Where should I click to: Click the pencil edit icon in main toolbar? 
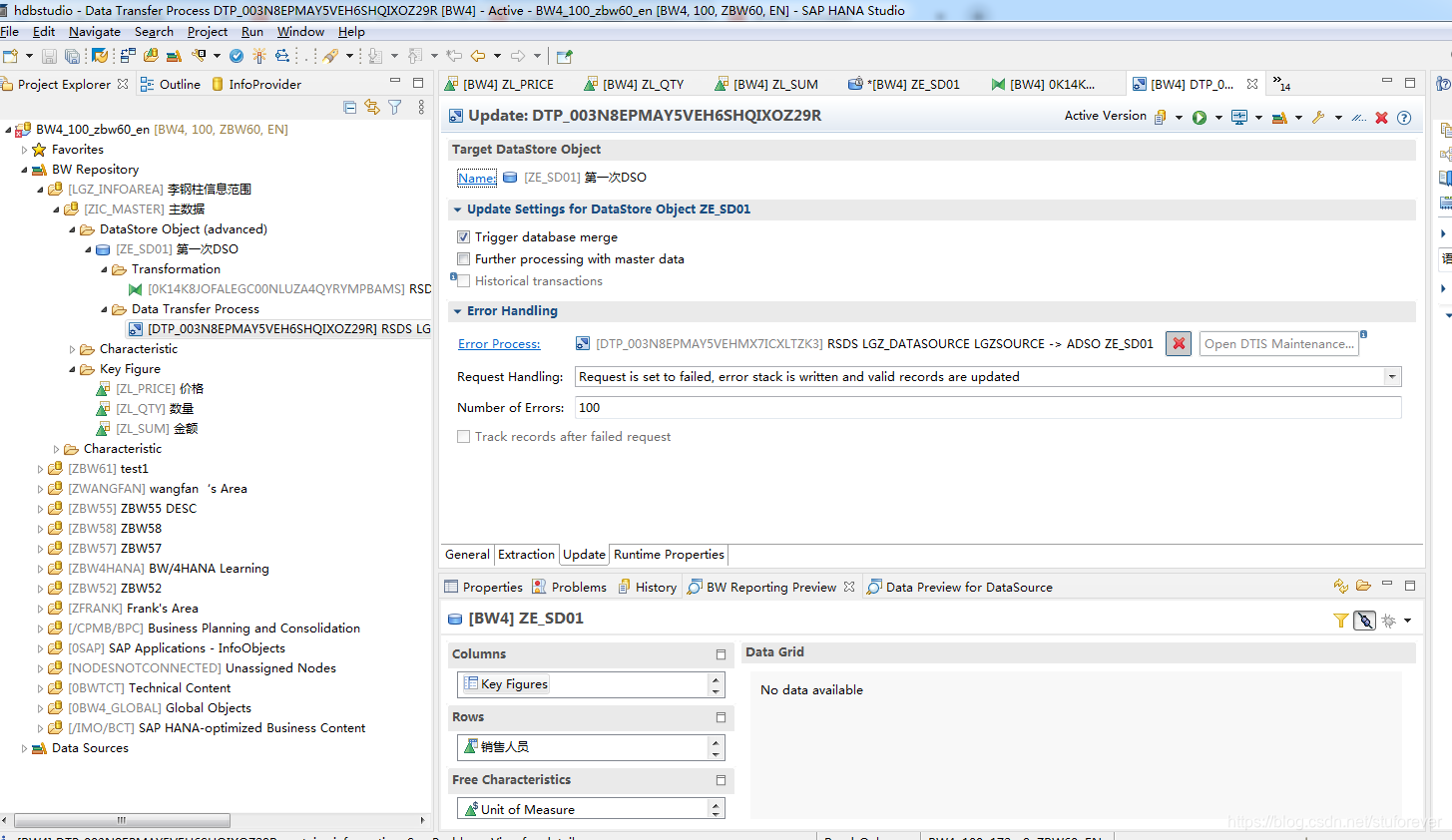[330, 56]
